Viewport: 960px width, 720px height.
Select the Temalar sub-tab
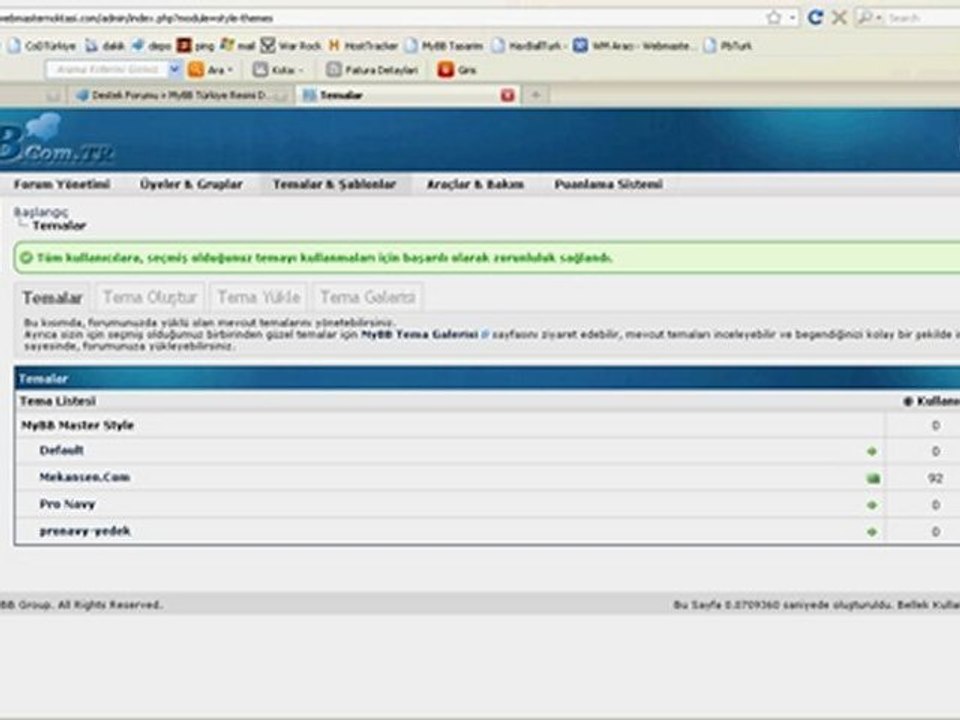pos(52,298)
